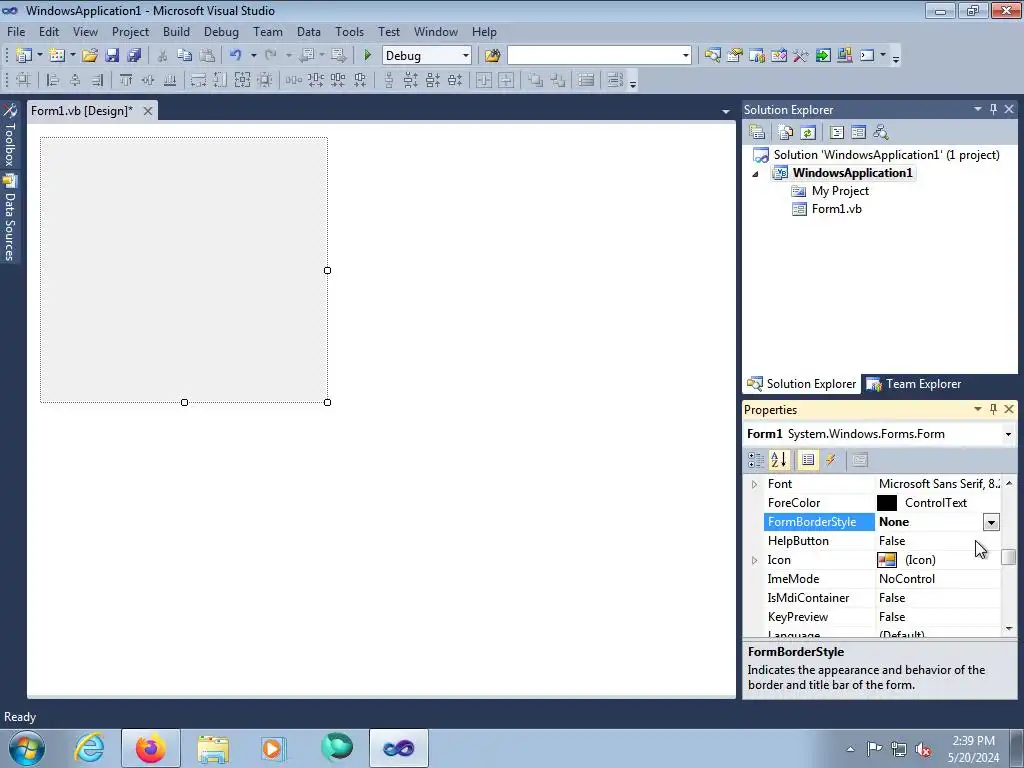Open the Tools menu
The width and height of the screenshot is (1024, 768).
tap(349, 32)
